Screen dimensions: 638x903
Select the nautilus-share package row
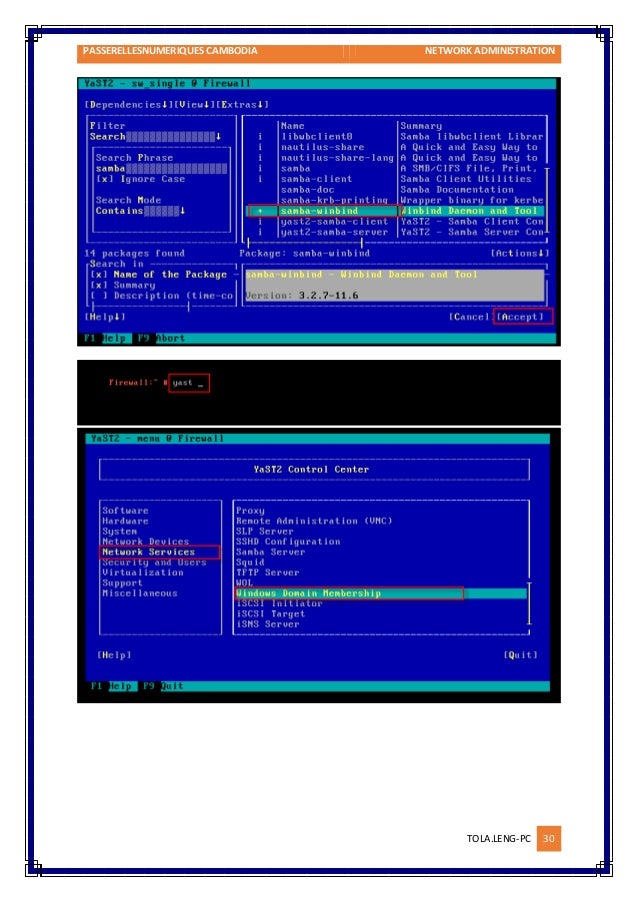coord(396,147)
